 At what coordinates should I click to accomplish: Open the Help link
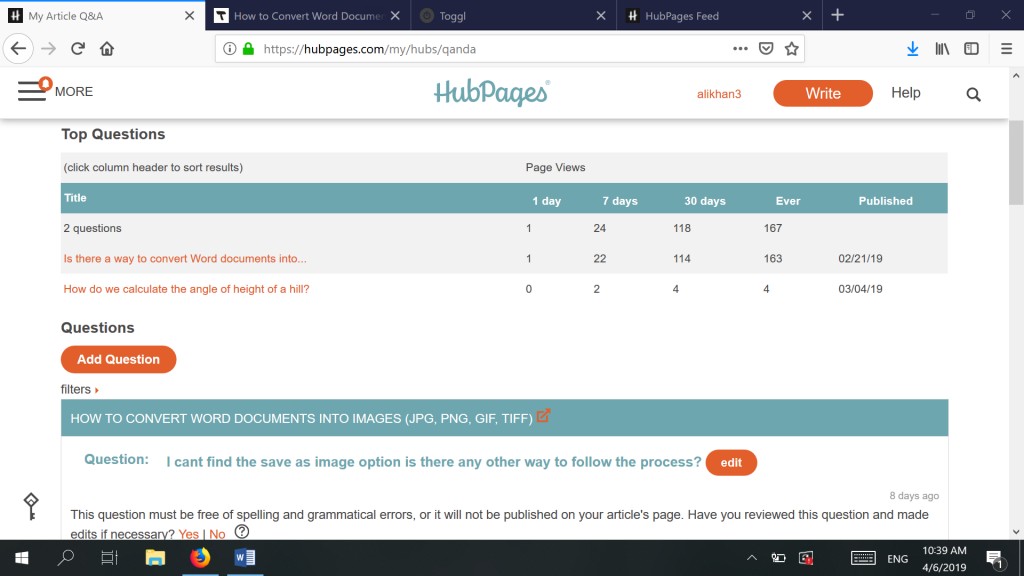(906, 93)
